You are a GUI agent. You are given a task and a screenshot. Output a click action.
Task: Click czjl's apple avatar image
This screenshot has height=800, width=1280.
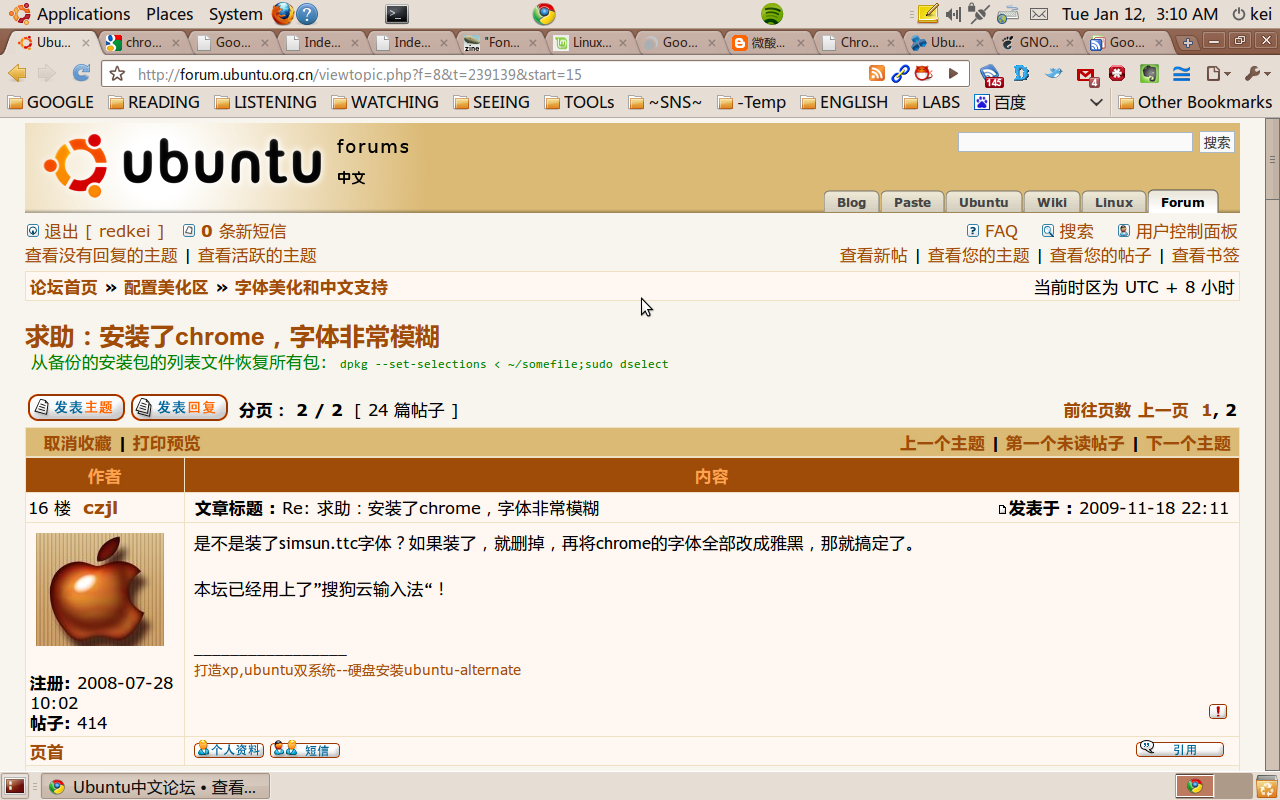point(100,589)
